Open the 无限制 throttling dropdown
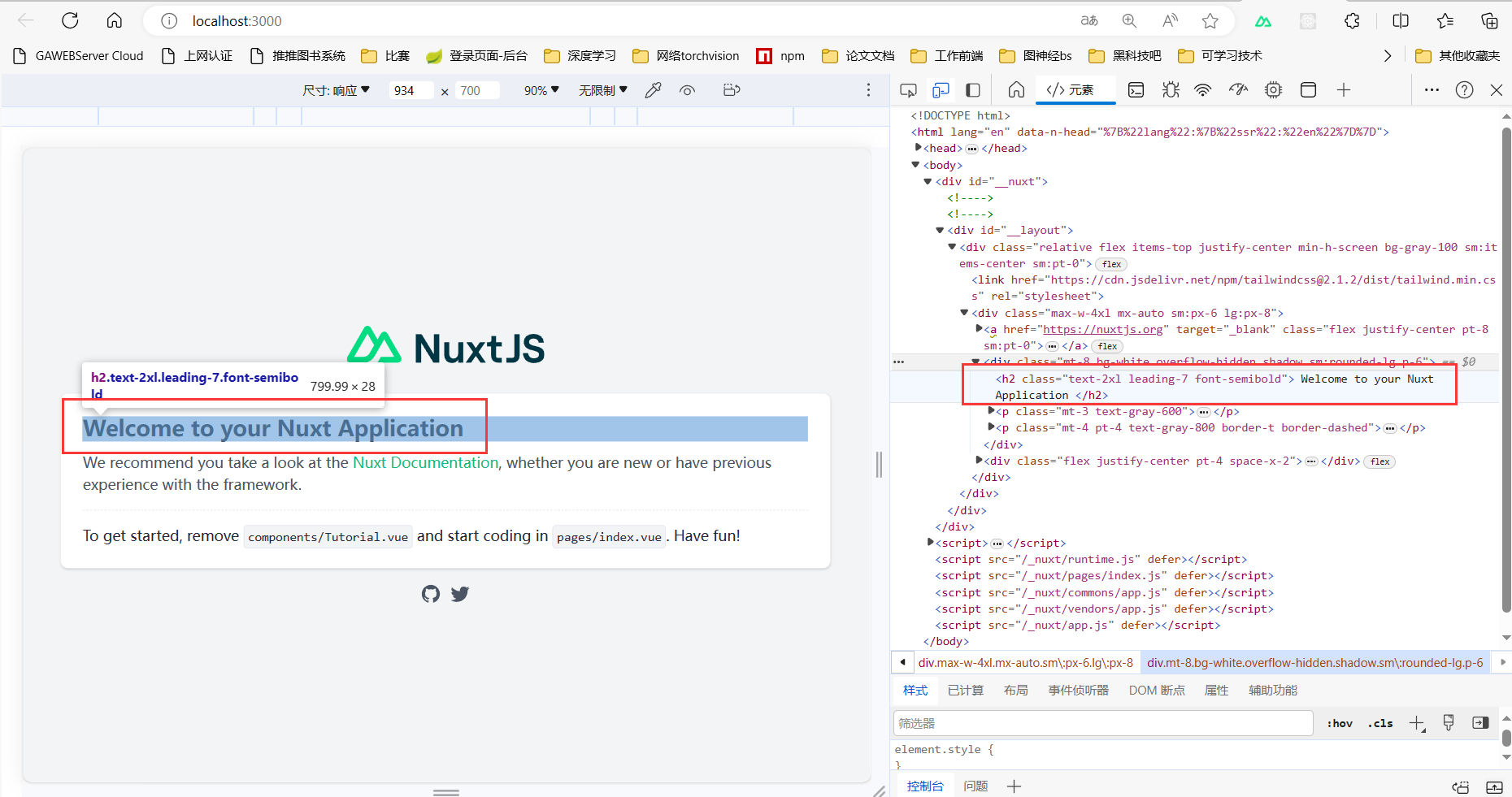The height and width of the screenshot is (797, 1512). point(603,90)
